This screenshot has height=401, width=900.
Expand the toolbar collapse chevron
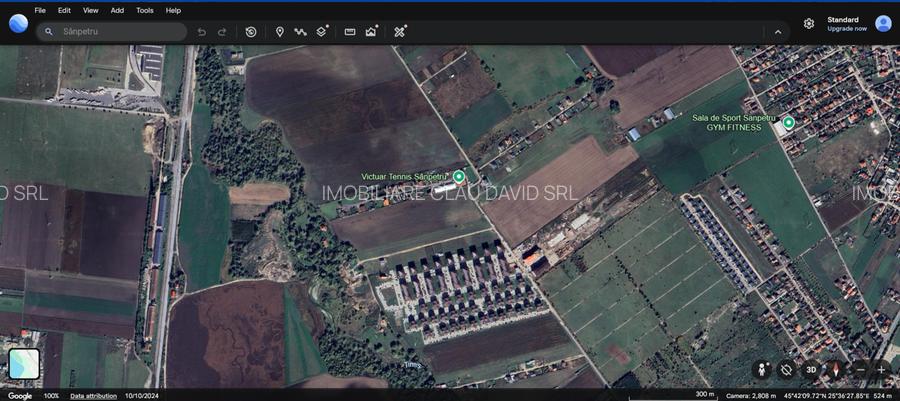pyautogui.click(x=778, y=32)
